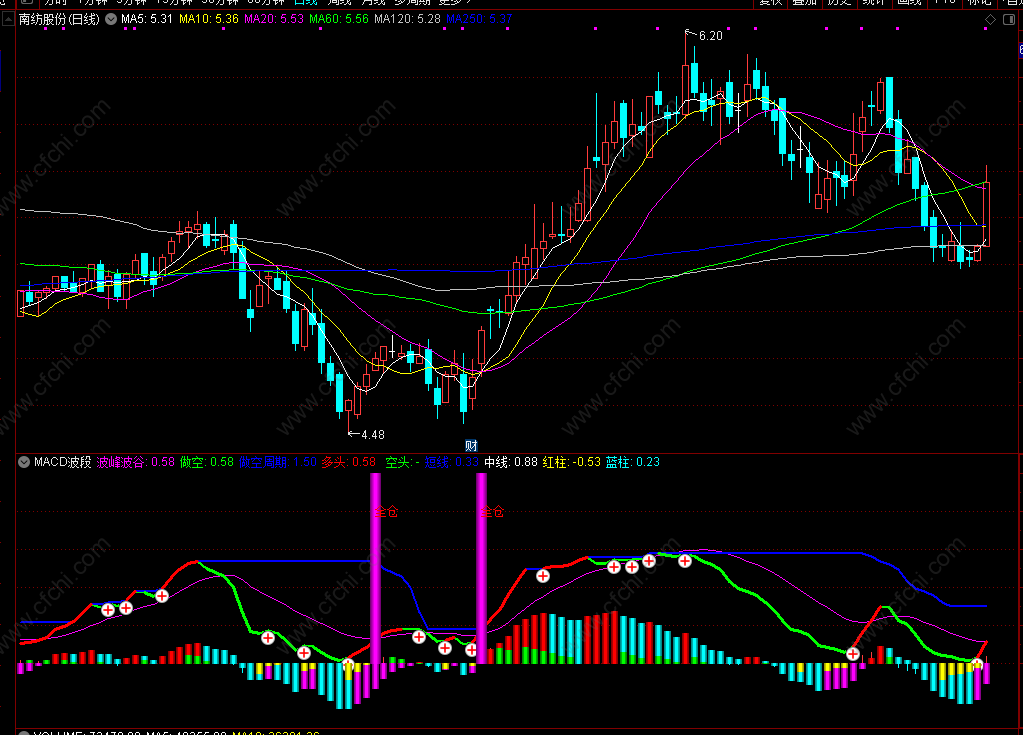The width and height of the screenshot is (1023, 735).
Task: Click the magenta MA20: 5.53 label
Action: [x=274, y=19]
